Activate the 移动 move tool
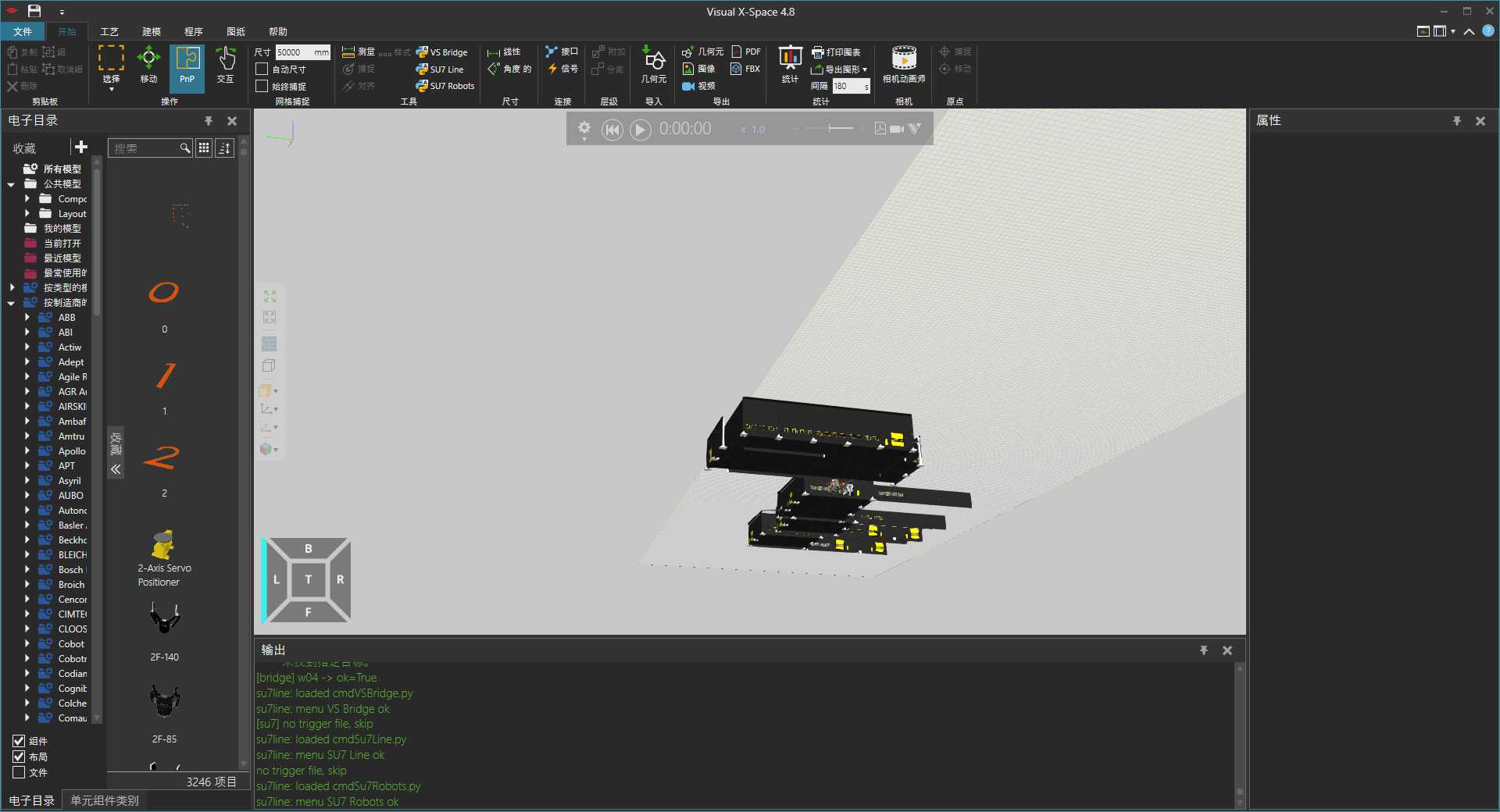Image resolution: width=1500 pixels, height=812 pixels. [148, 65]
